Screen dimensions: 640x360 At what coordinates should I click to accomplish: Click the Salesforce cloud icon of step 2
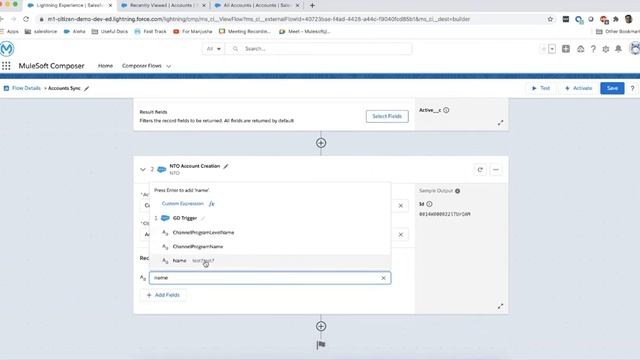click(x=162, y=169)
